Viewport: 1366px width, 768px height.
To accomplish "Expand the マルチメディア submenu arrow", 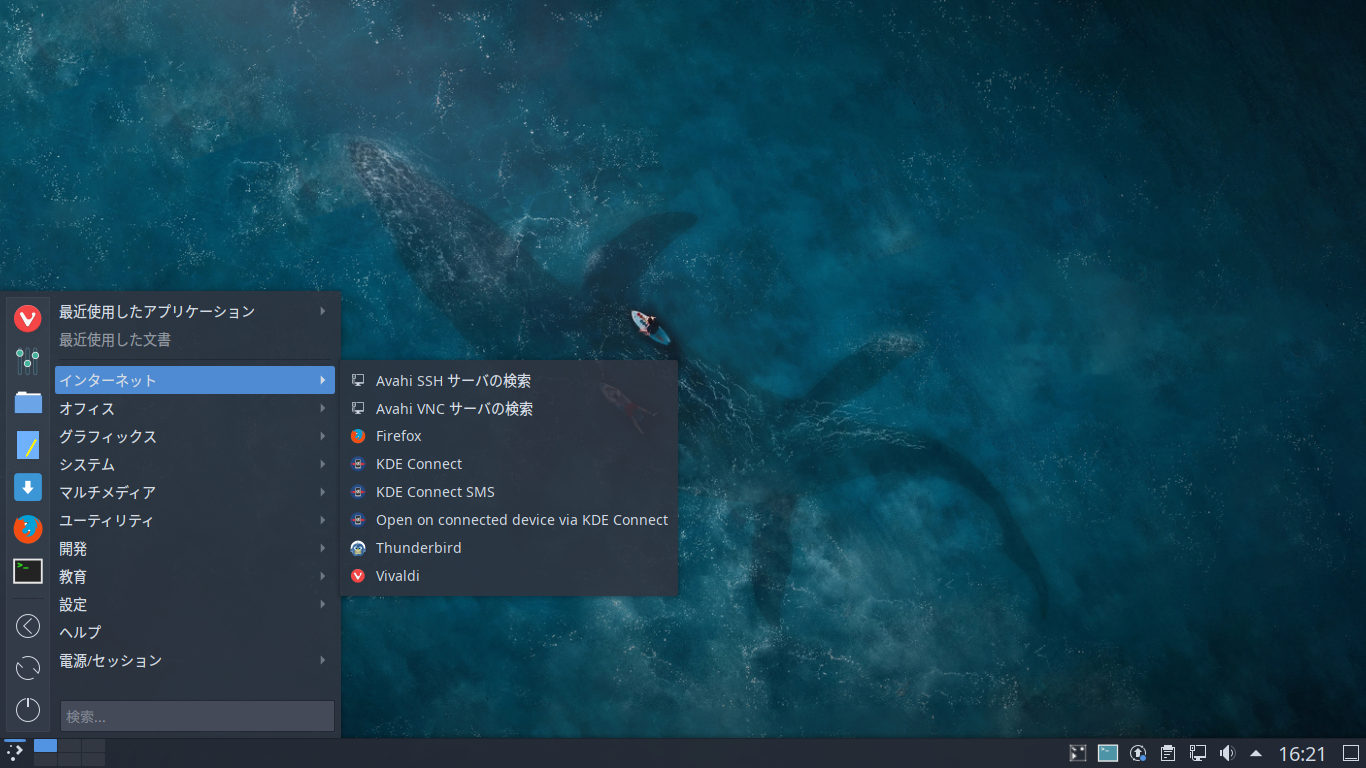I will coord(323,492).
